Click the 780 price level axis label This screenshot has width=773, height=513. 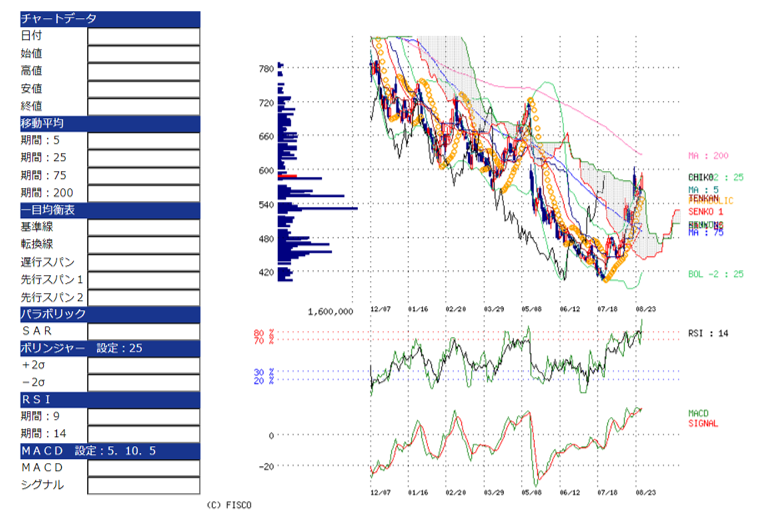[x=265, y=68]
